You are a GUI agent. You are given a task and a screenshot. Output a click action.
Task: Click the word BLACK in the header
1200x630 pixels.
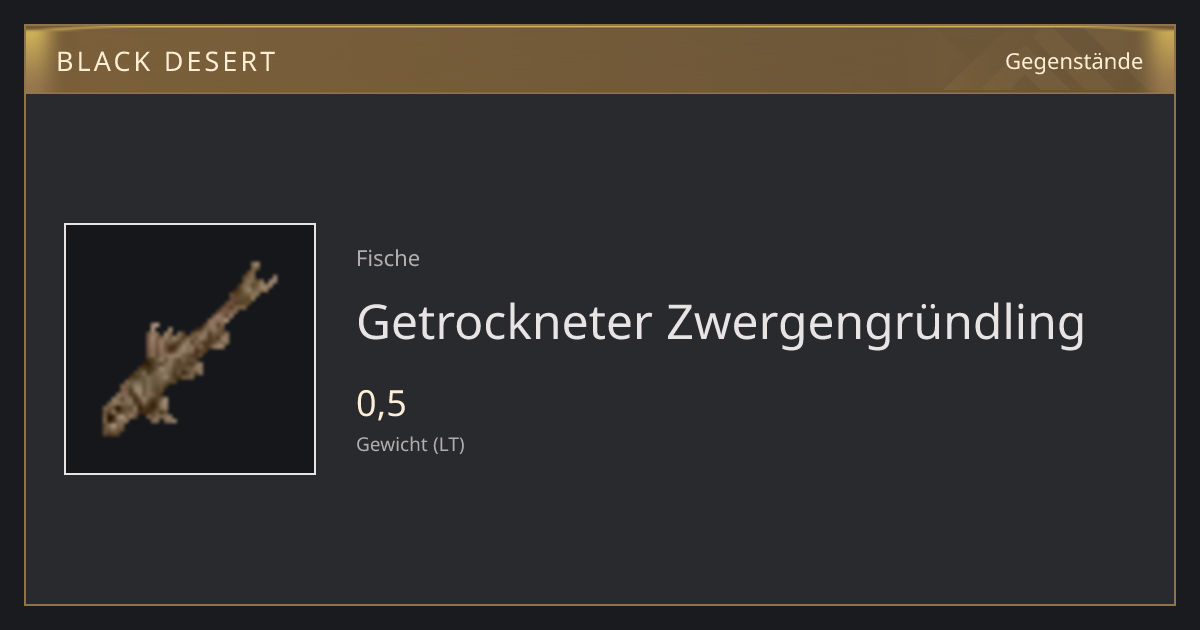[x=103, y=62]
